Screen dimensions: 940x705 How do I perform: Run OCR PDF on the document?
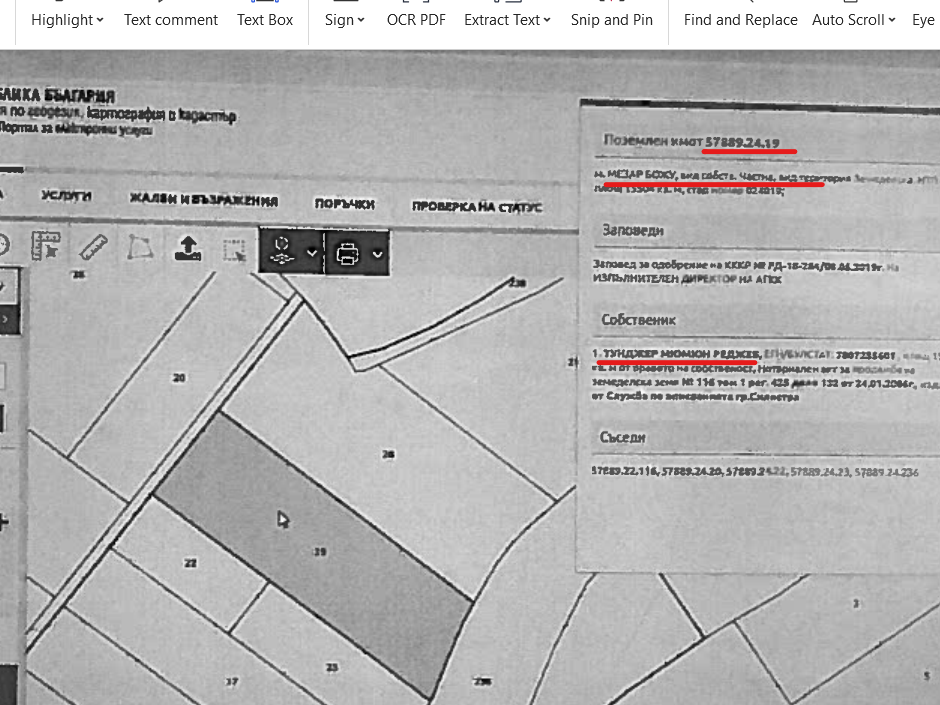click(416, 20)
